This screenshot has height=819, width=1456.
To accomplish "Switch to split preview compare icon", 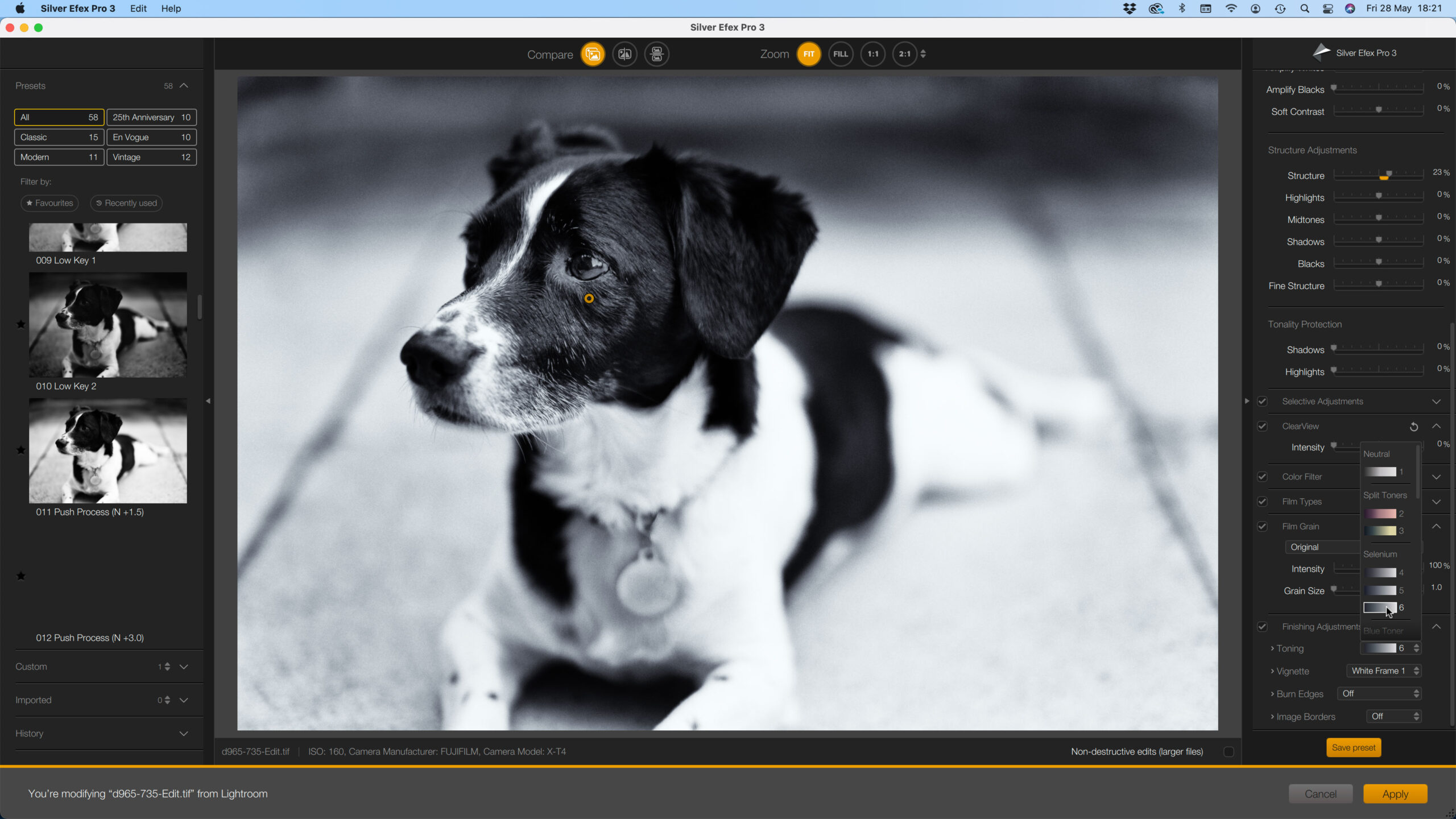I will click(x=624, y=54).
